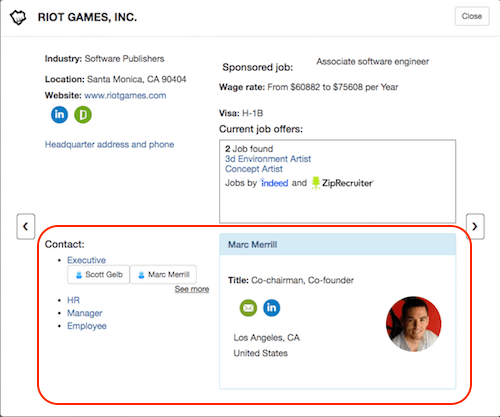
Task: Go to next company with right arrow
Action: 475,226
